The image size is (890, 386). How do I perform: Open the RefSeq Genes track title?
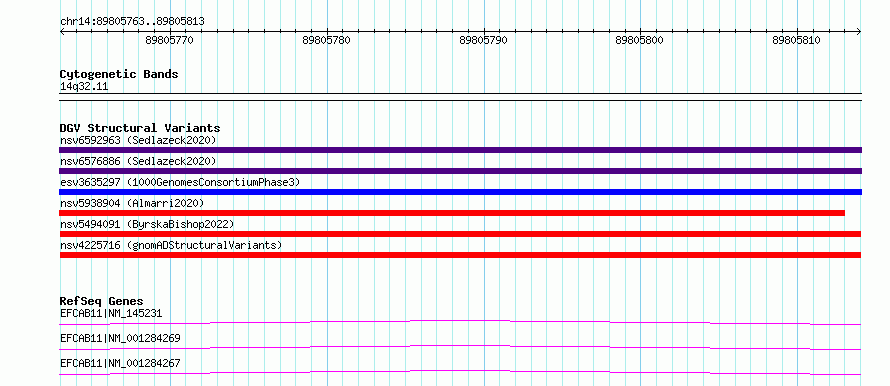click(102, 301)
